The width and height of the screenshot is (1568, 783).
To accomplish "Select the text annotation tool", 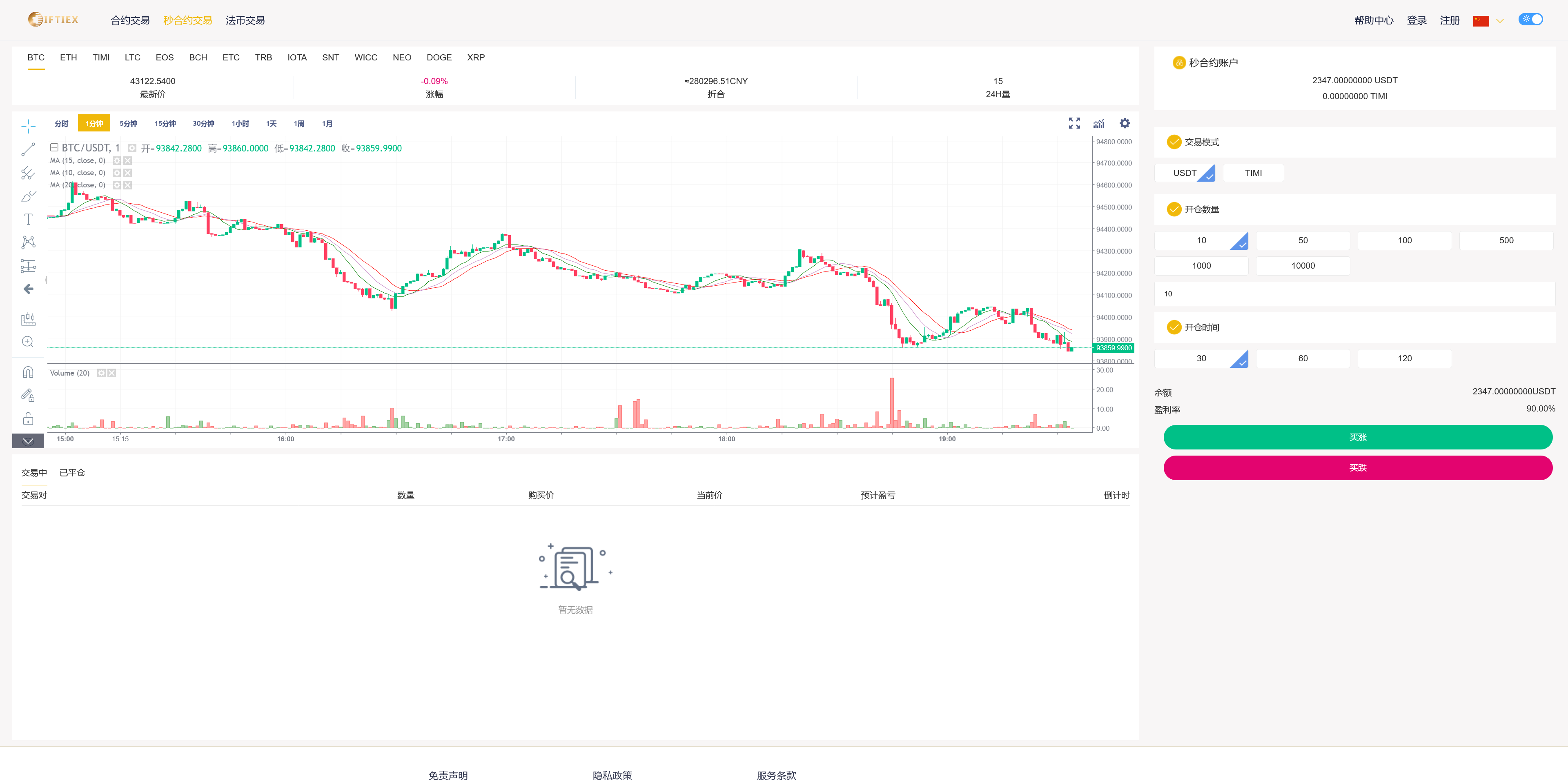I will (28, 219).
